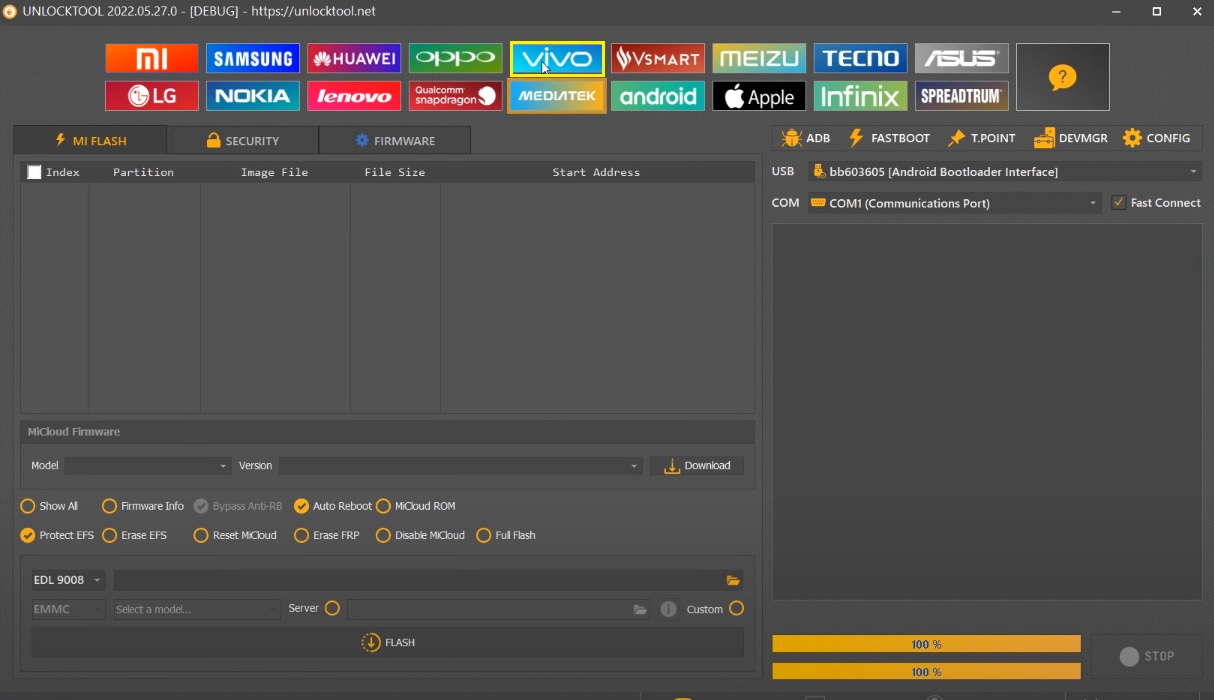Open the Select a model dropdown
The height and width of the screenshot is (700, 1214).
pos(197,609)
